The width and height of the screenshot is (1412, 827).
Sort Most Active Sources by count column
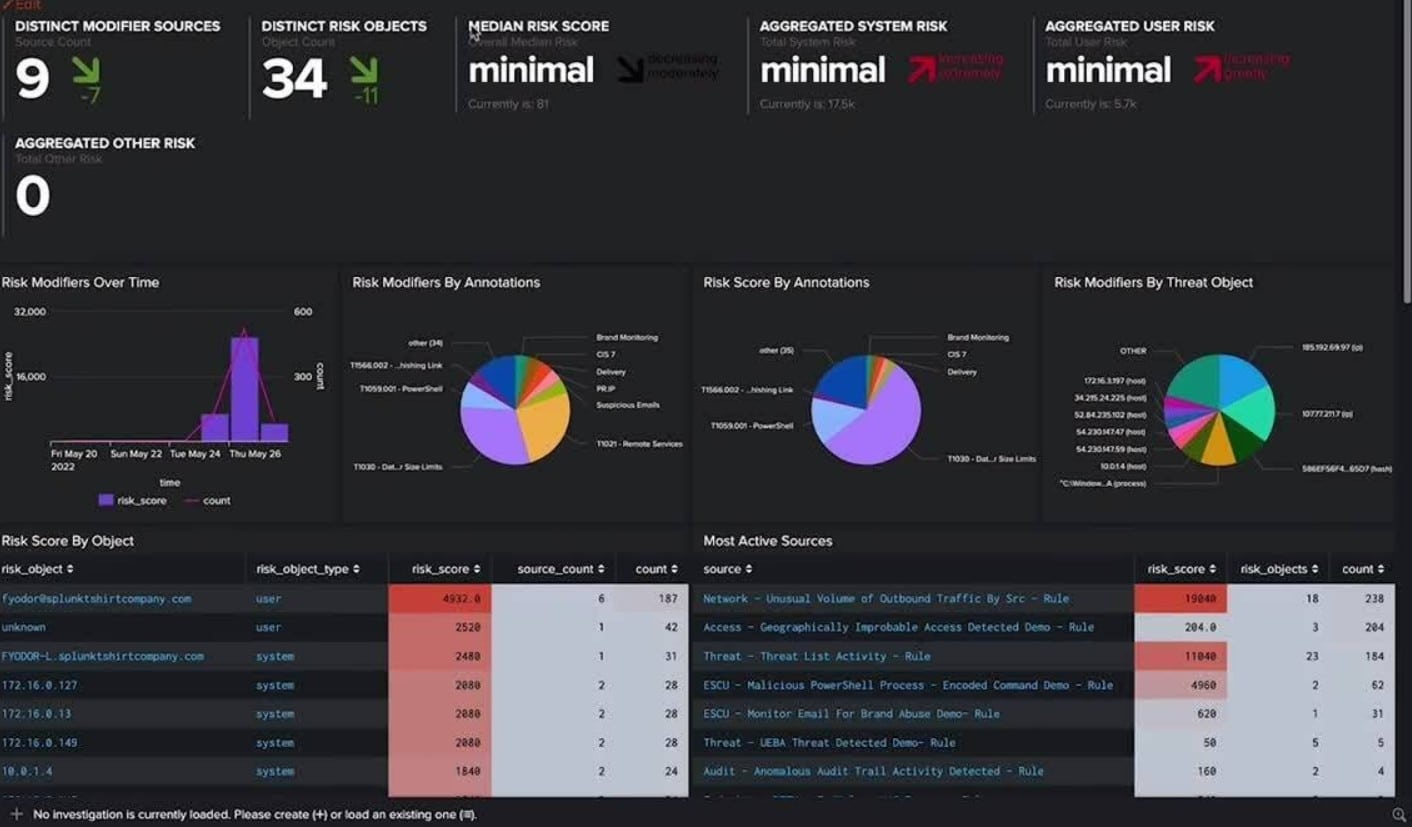coord(1364,569)
